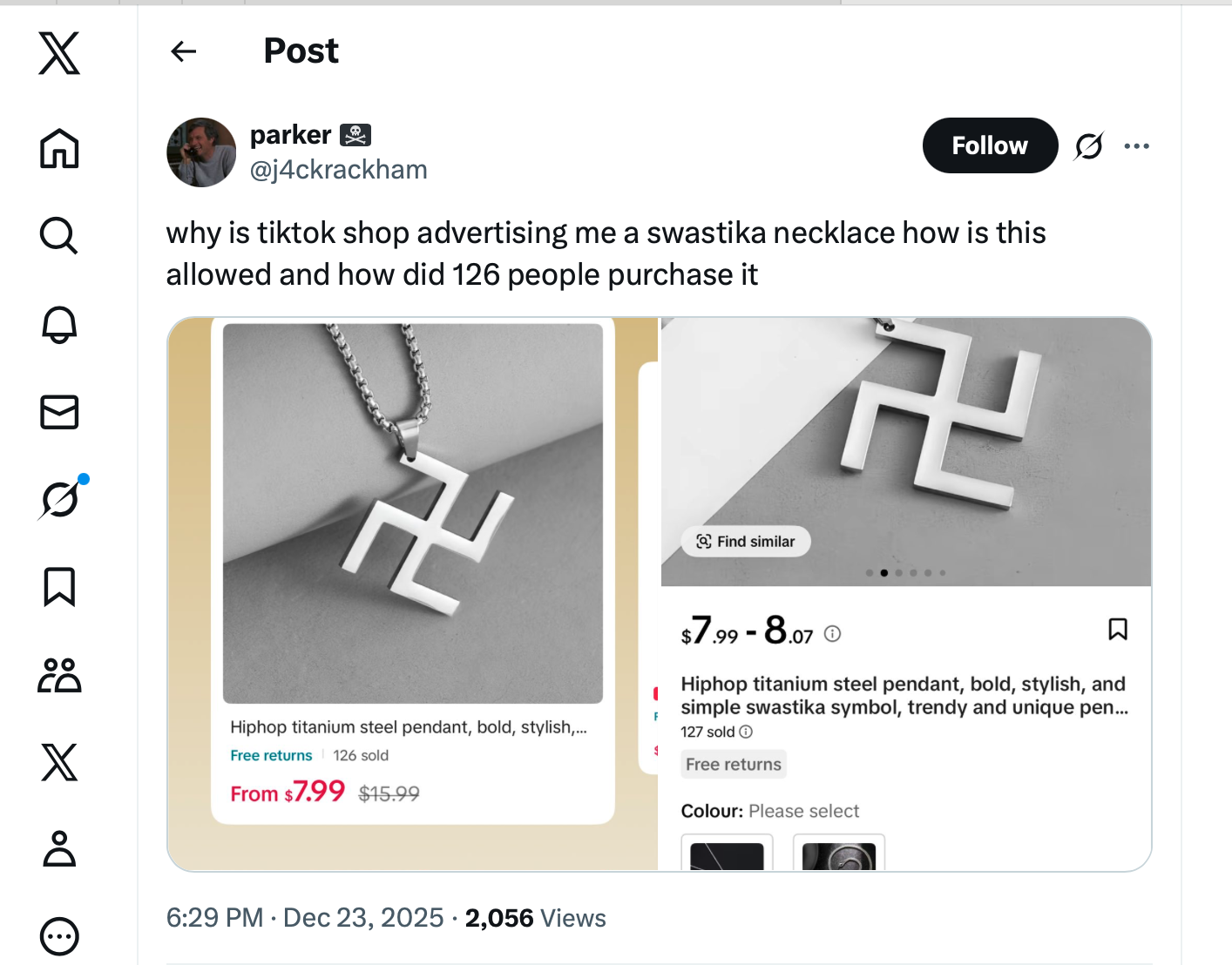Click Grok explain icon beside Follow

click(1088, 145)
